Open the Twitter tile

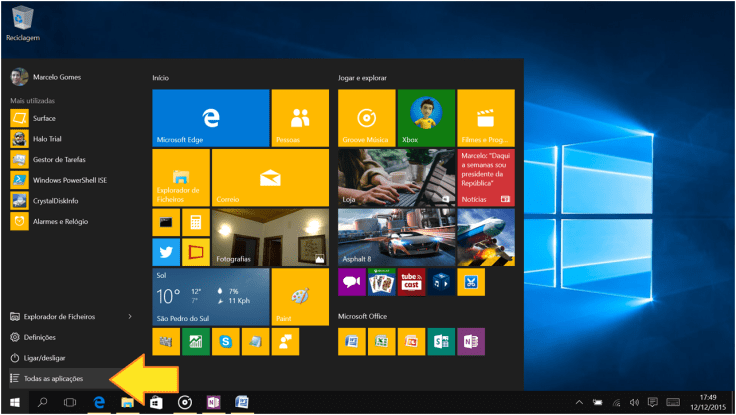(165, 251)
